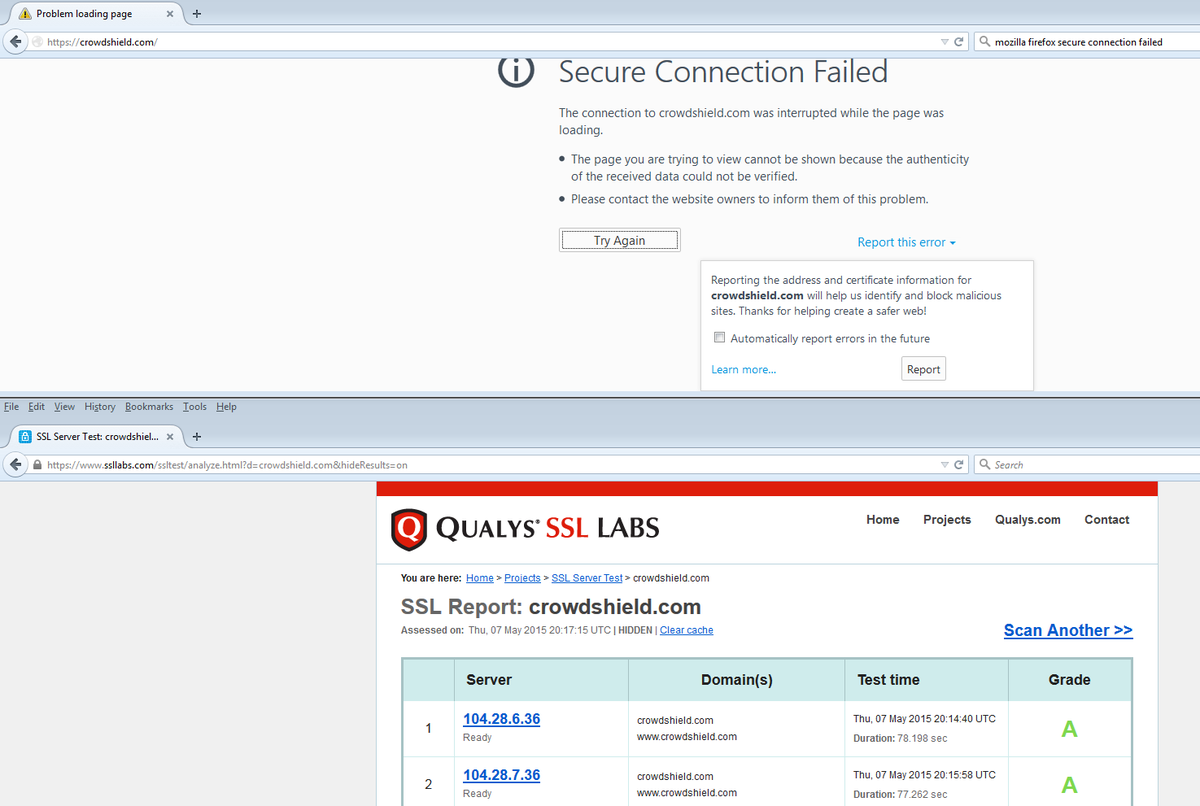Click the Try Again button
Screen dimensions: 1200x806
(x=619, y=240)
